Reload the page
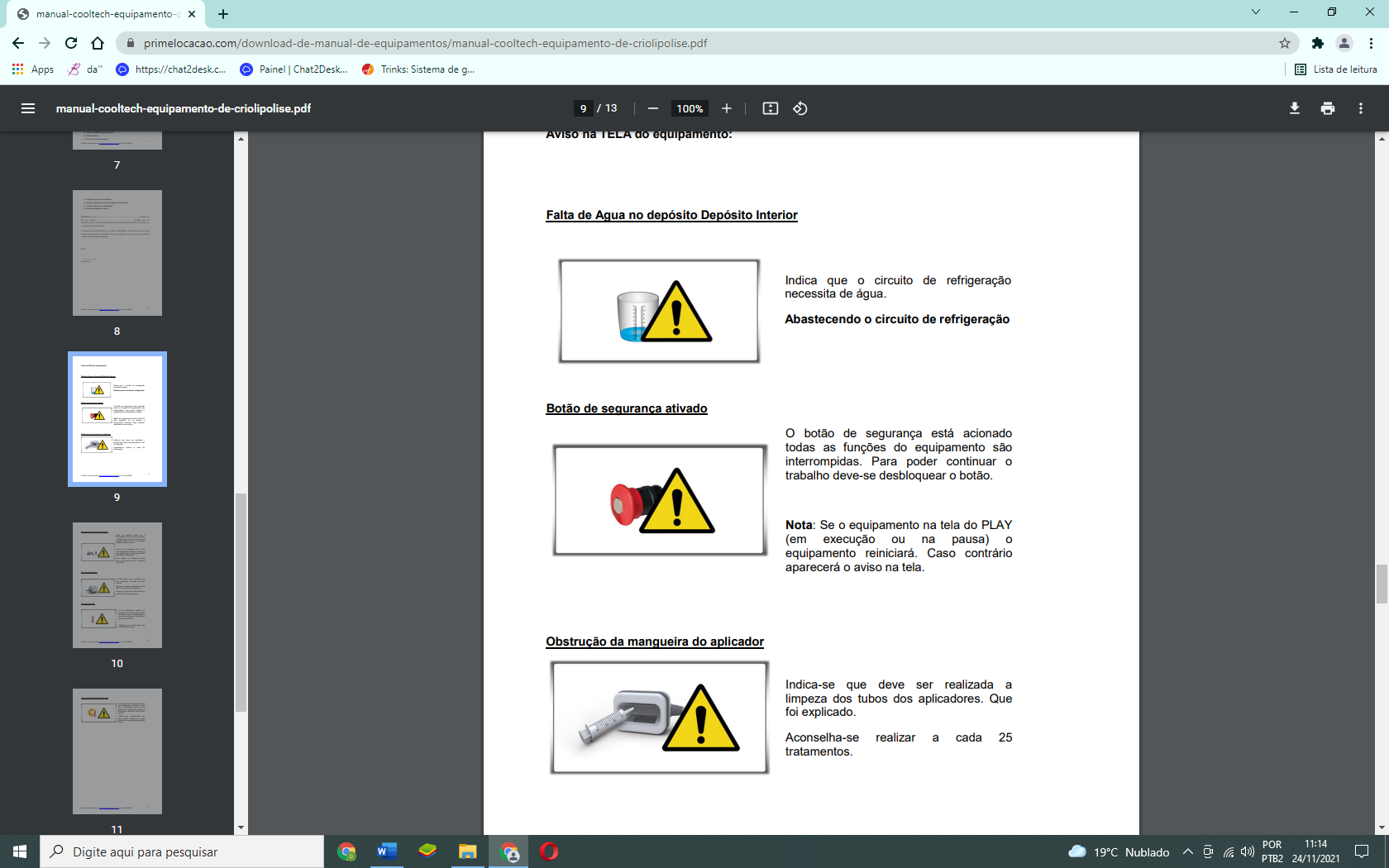Viewport: 1389px width, 868px height. (x=71, y=43)
